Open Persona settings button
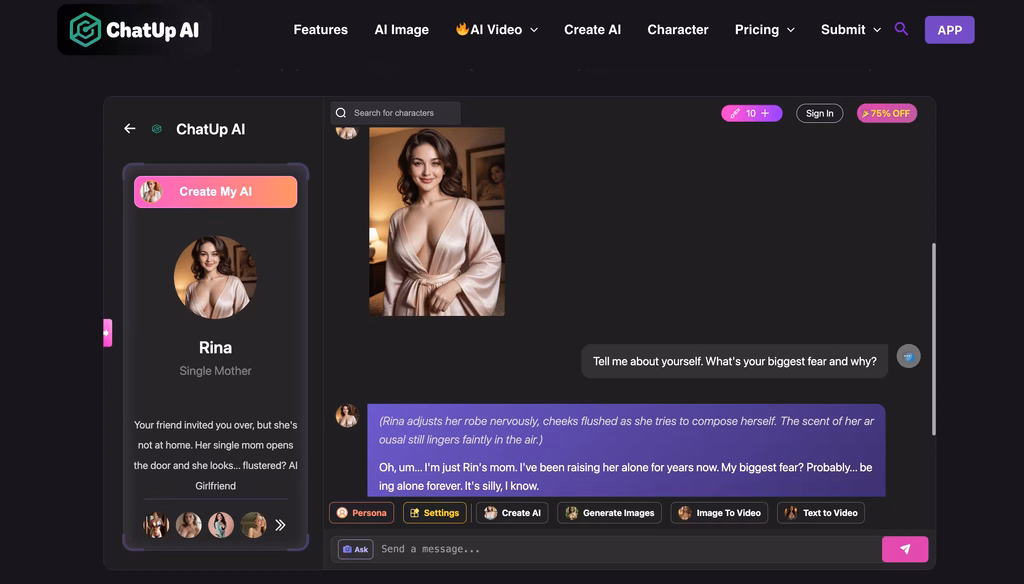1024x584 pixels. tap(362, 513)
